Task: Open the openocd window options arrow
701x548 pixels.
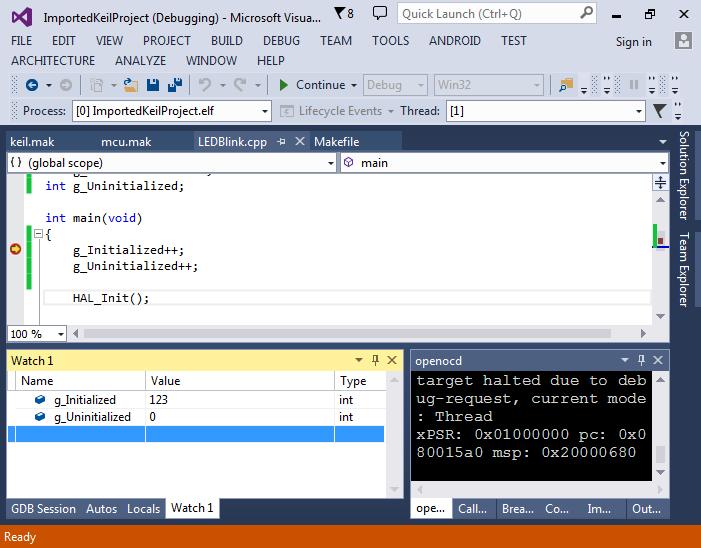Action: pos(625,360)
